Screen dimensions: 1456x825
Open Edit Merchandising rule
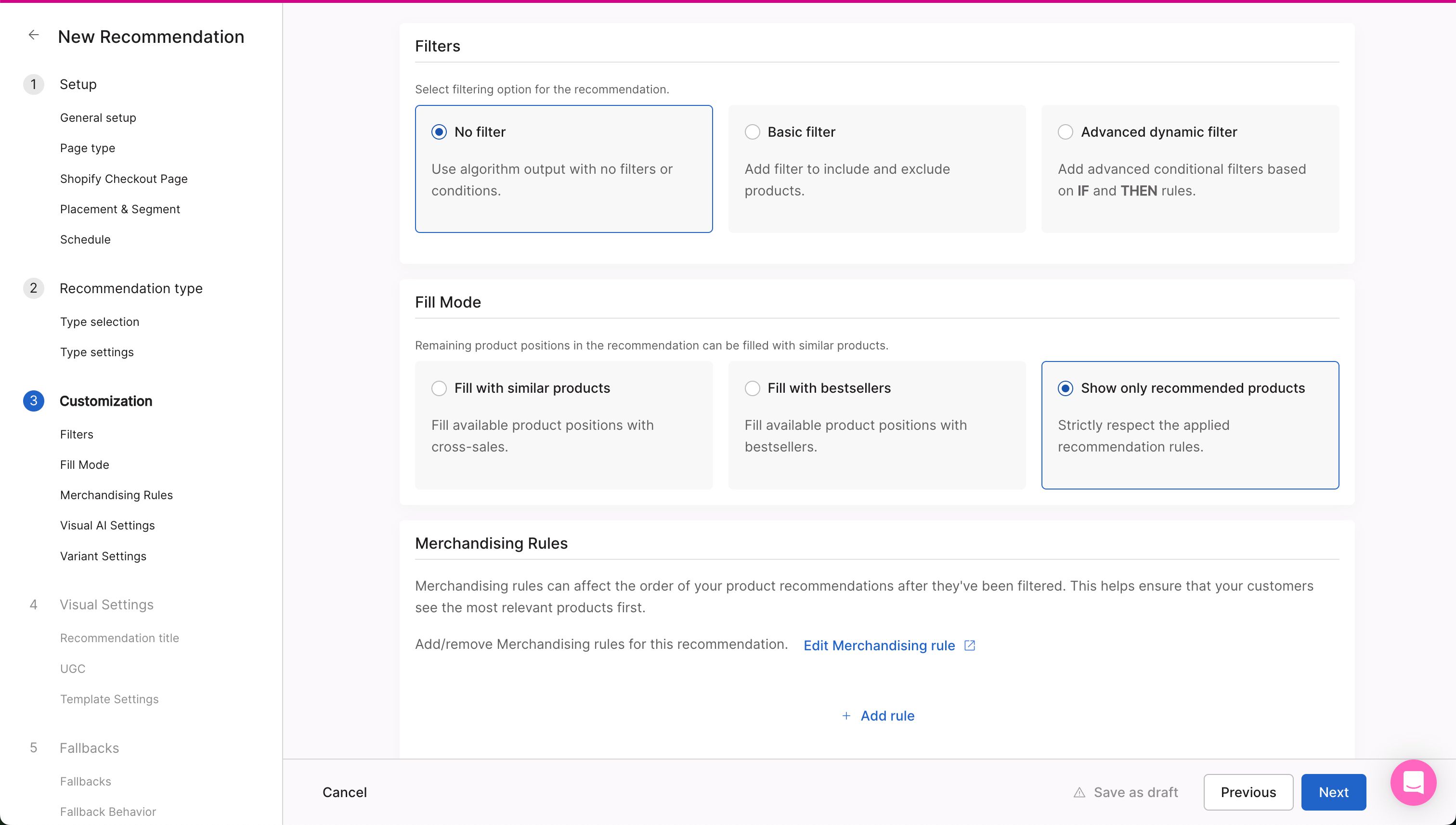click(x=879, y=645)
